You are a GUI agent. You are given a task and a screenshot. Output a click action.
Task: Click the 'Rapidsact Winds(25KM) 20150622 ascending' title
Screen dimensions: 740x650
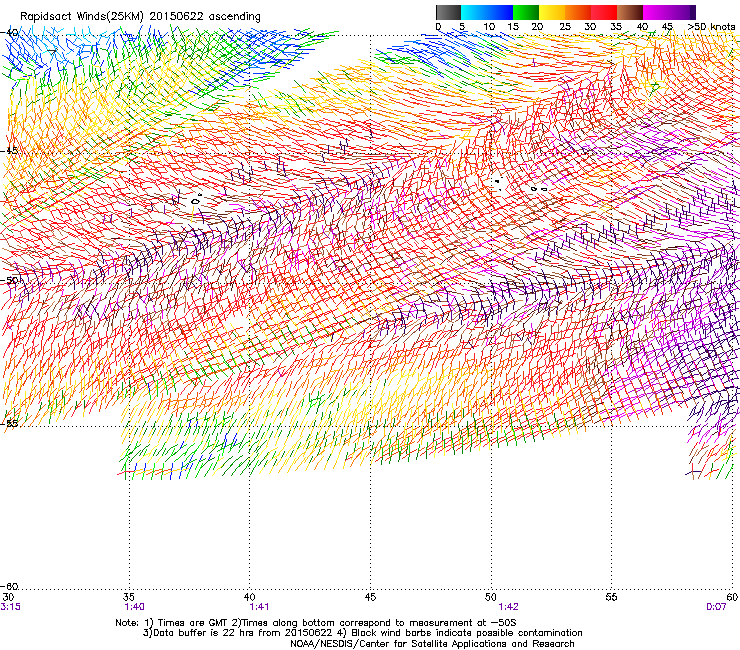[x=140, y=17]
